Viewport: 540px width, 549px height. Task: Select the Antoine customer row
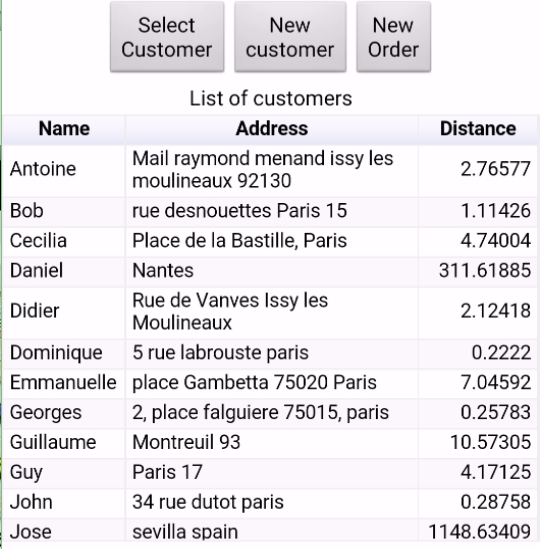(270, 171)
